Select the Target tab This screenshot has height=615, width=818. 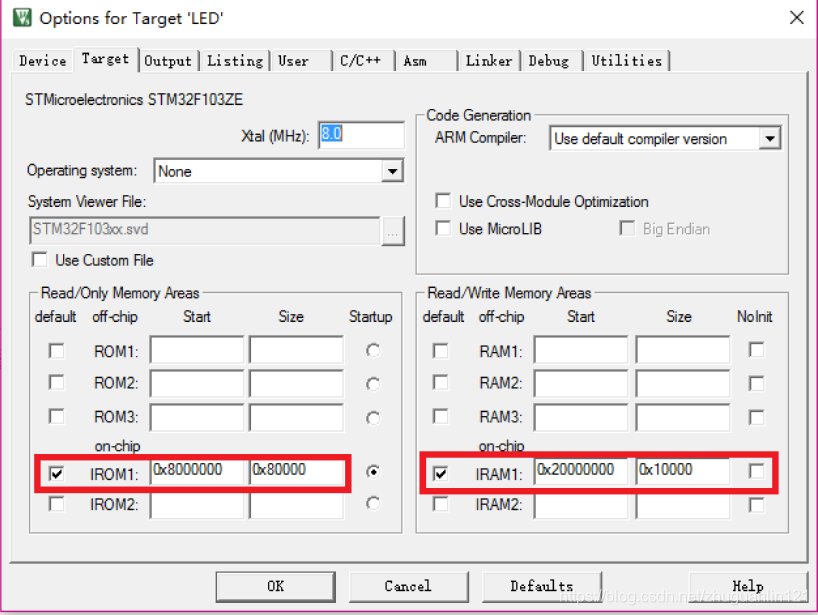(105, 59)
